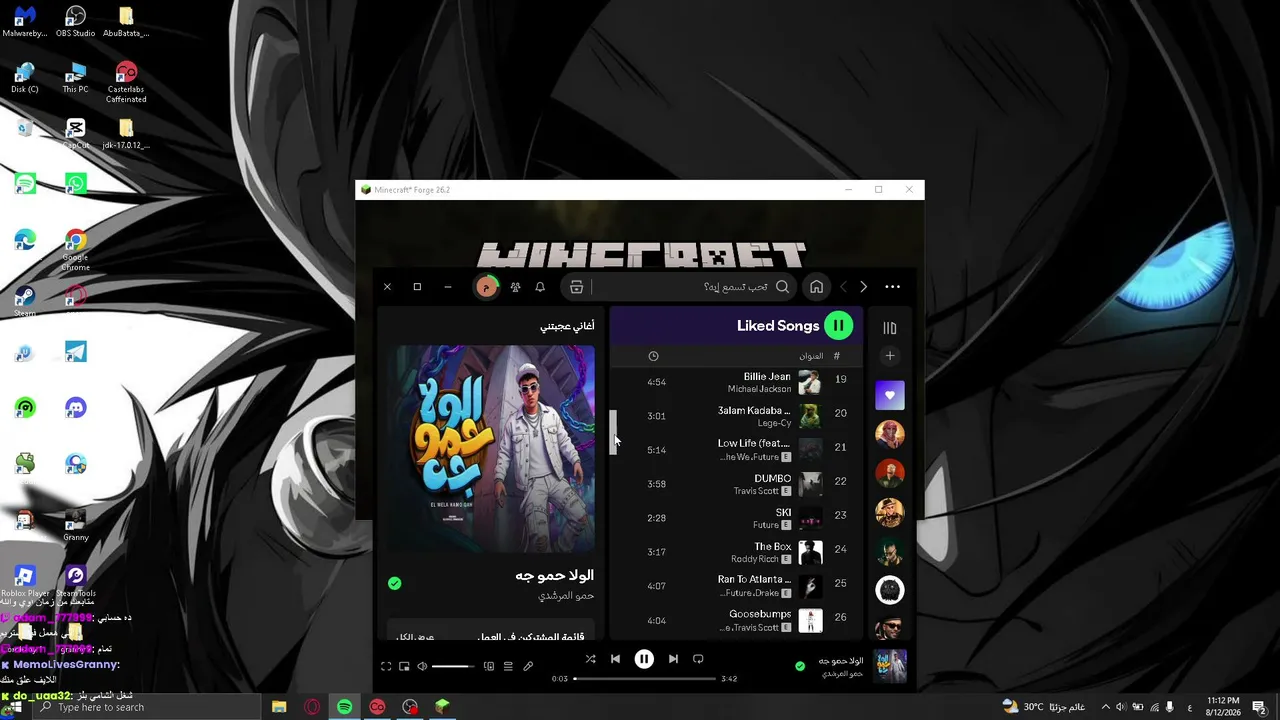The width and height of the screenshot is (1280, 720).
Task: Toggle the microphone lyrics button
Action: (528, 666)
